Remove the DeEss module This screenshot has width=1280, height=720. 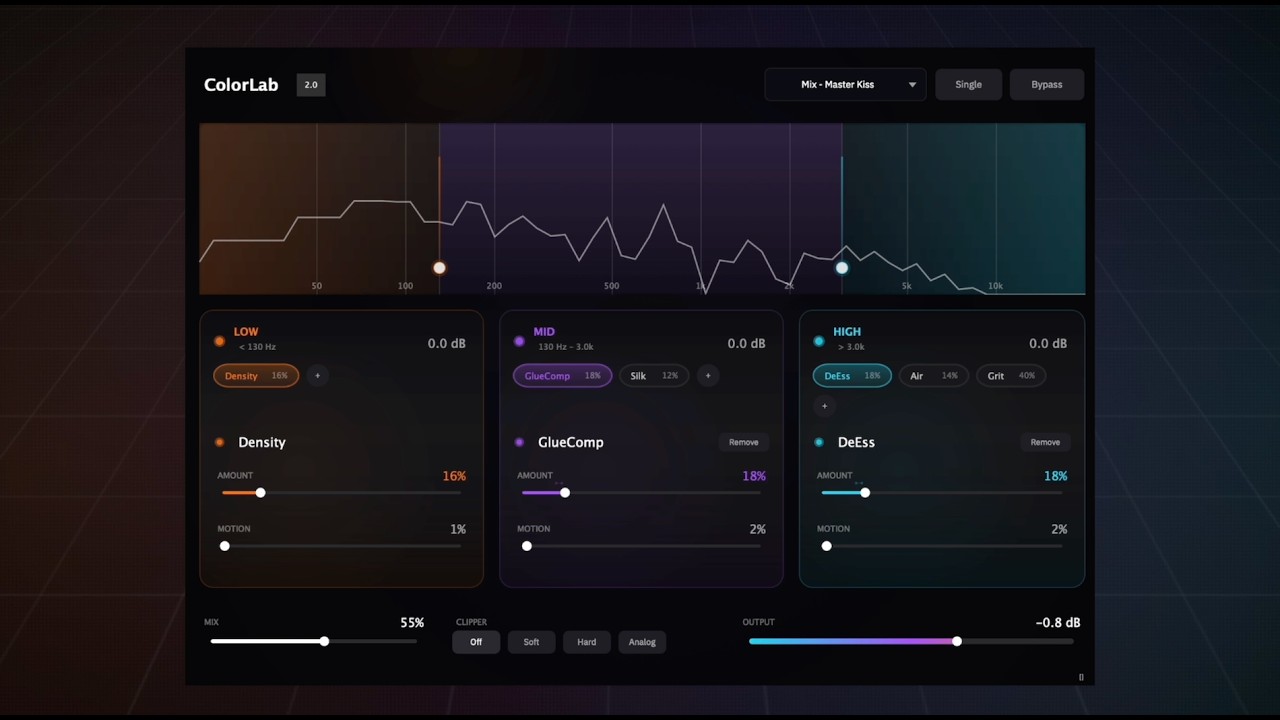click(x=1045, y=442)
